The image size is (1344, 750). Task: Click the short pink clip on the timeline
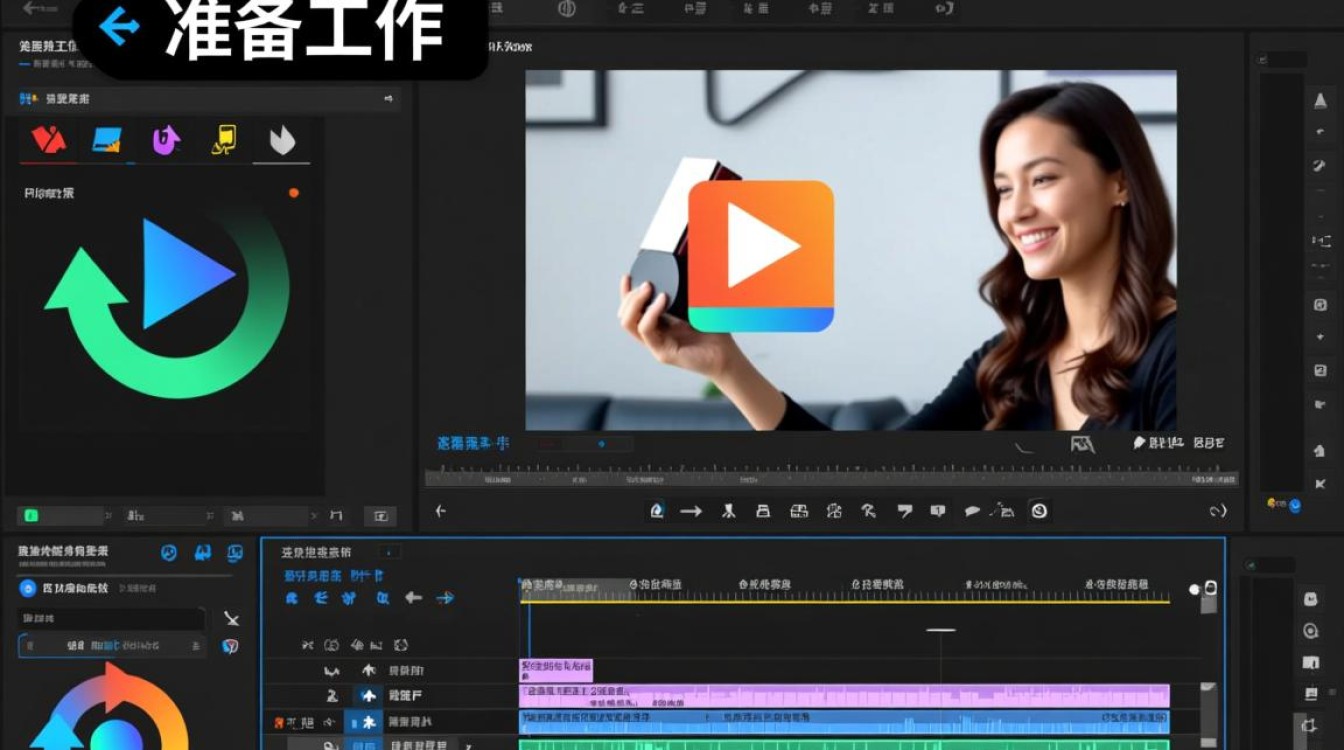pyautogui.click(x=556, y=670)
